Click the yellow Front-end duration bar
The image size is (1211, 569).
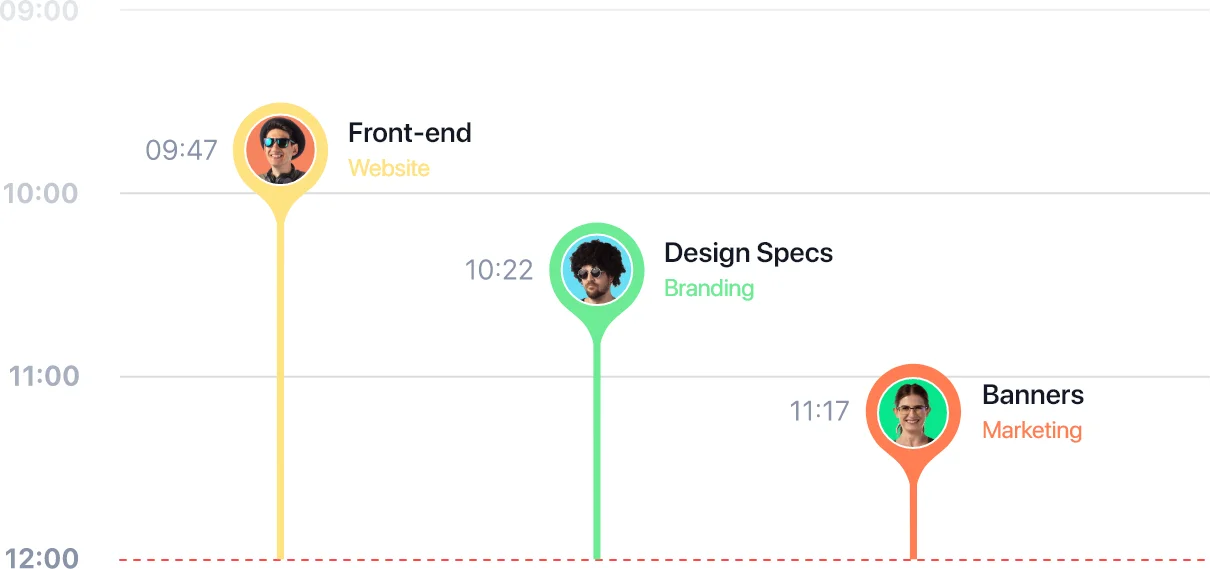tap(280, 390)
